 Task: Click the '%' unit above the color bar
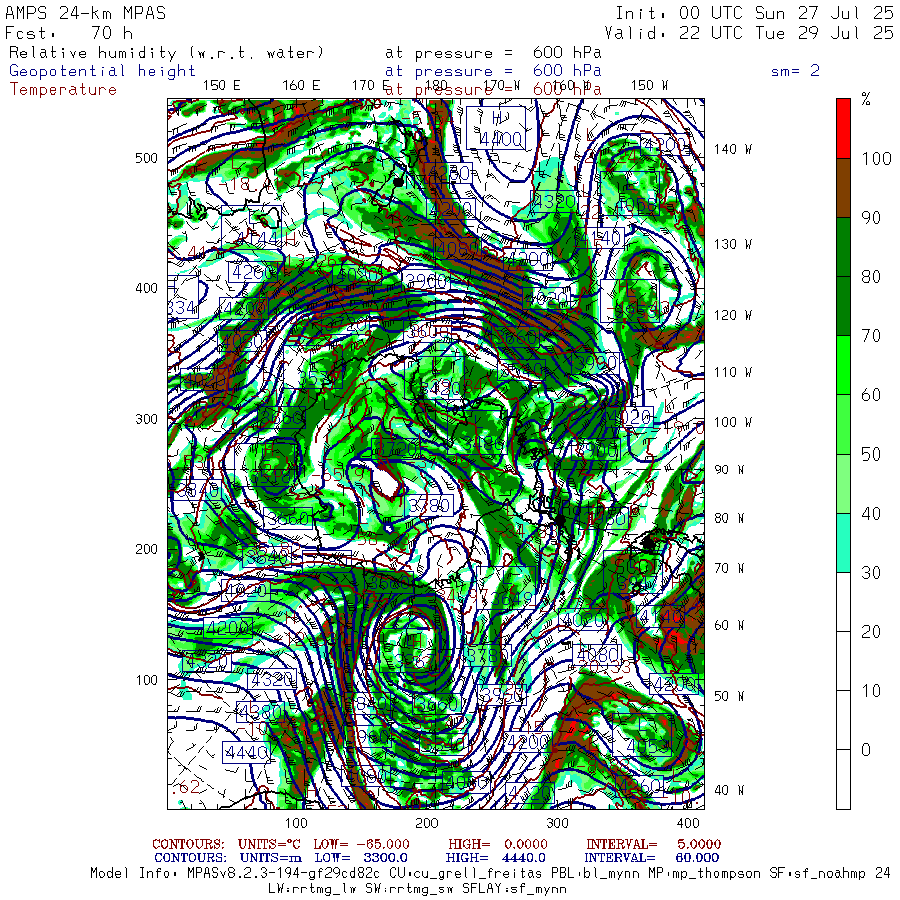point(866,99)
